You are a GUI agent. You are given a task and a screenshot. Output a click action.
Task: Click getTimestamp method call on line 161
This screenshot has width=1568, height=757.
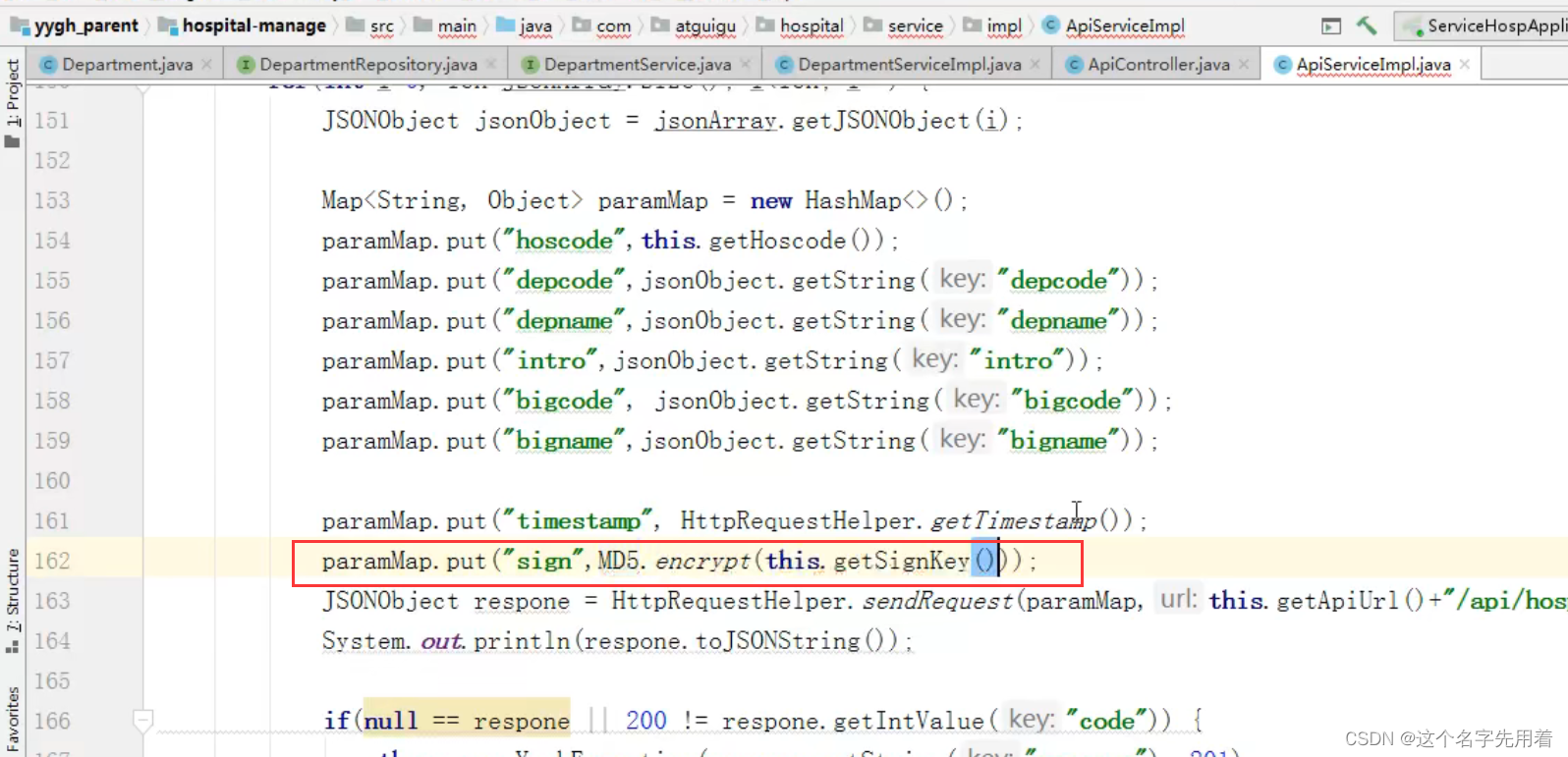pos(1014,520)
